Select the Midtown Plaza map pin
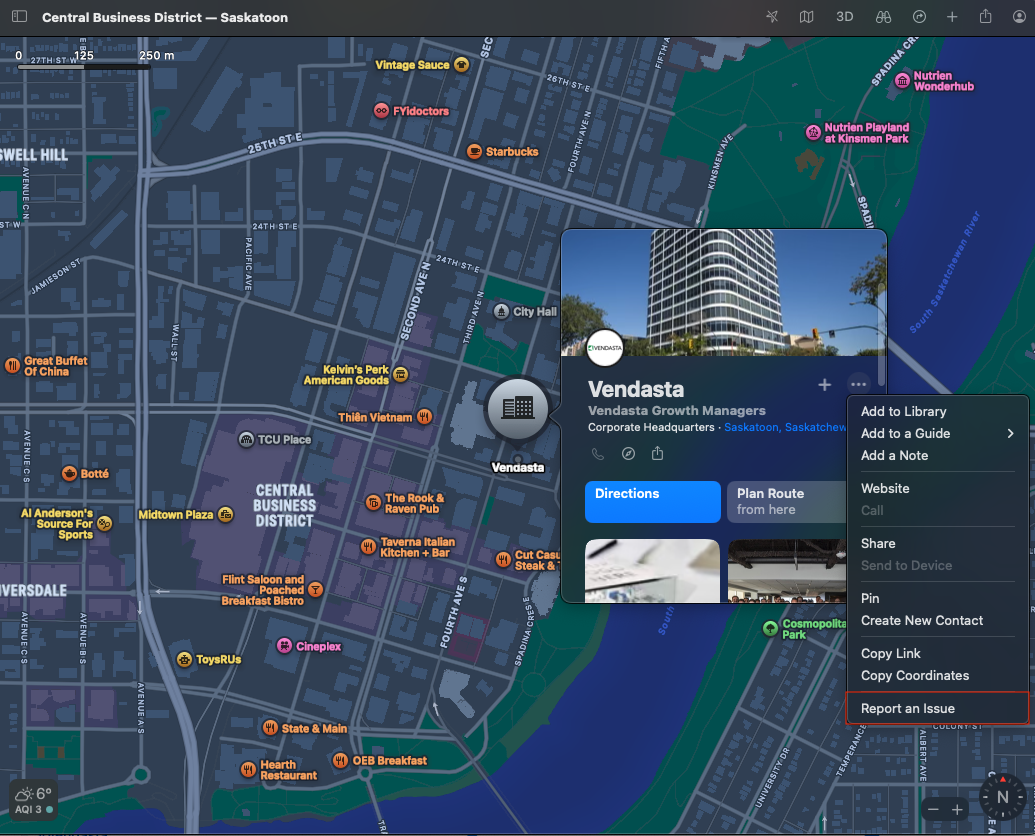This screenshot has width=1035, height=836. [x=225, y=515]
